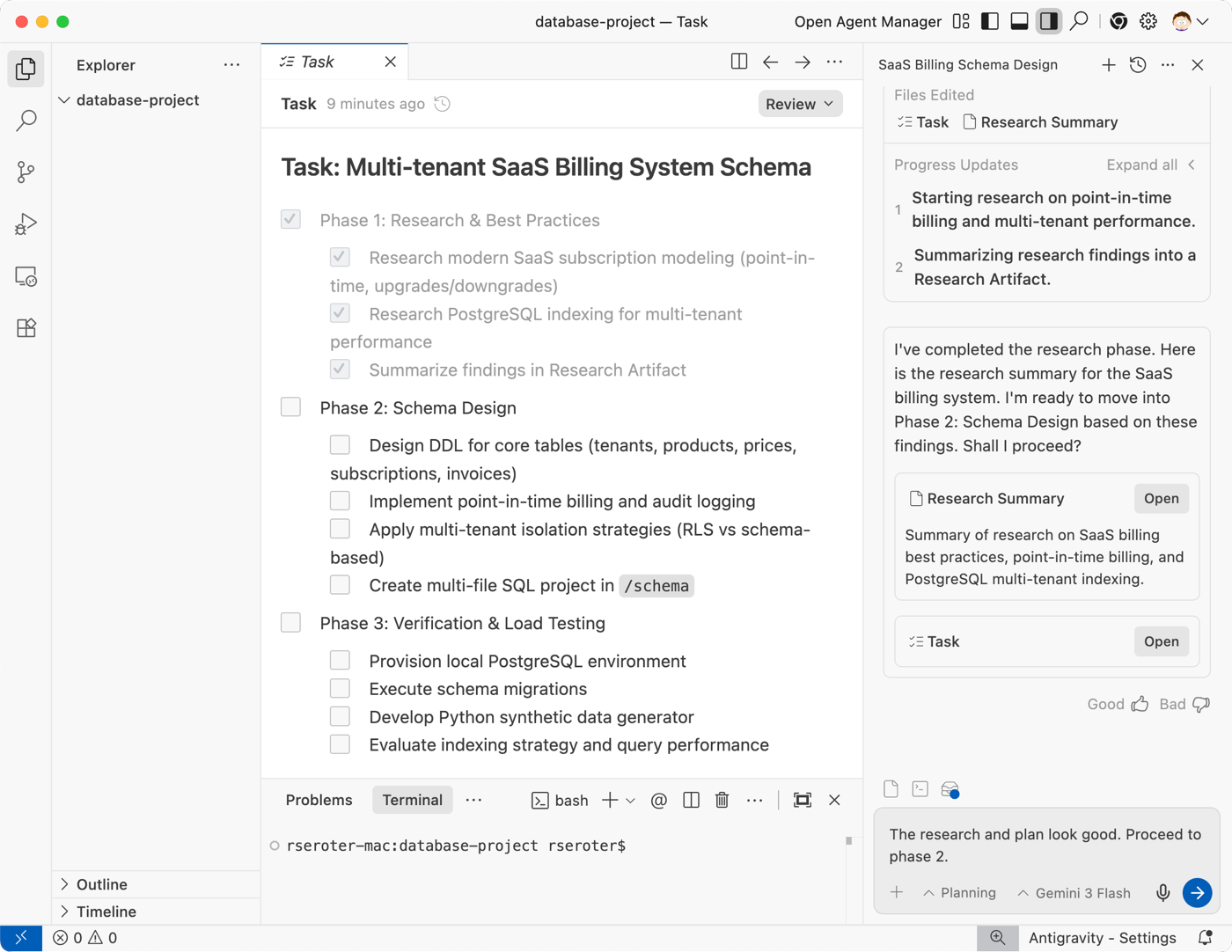Switch to the Problems tab
Screen dimensions: 1232x952
tap(319, 800)
